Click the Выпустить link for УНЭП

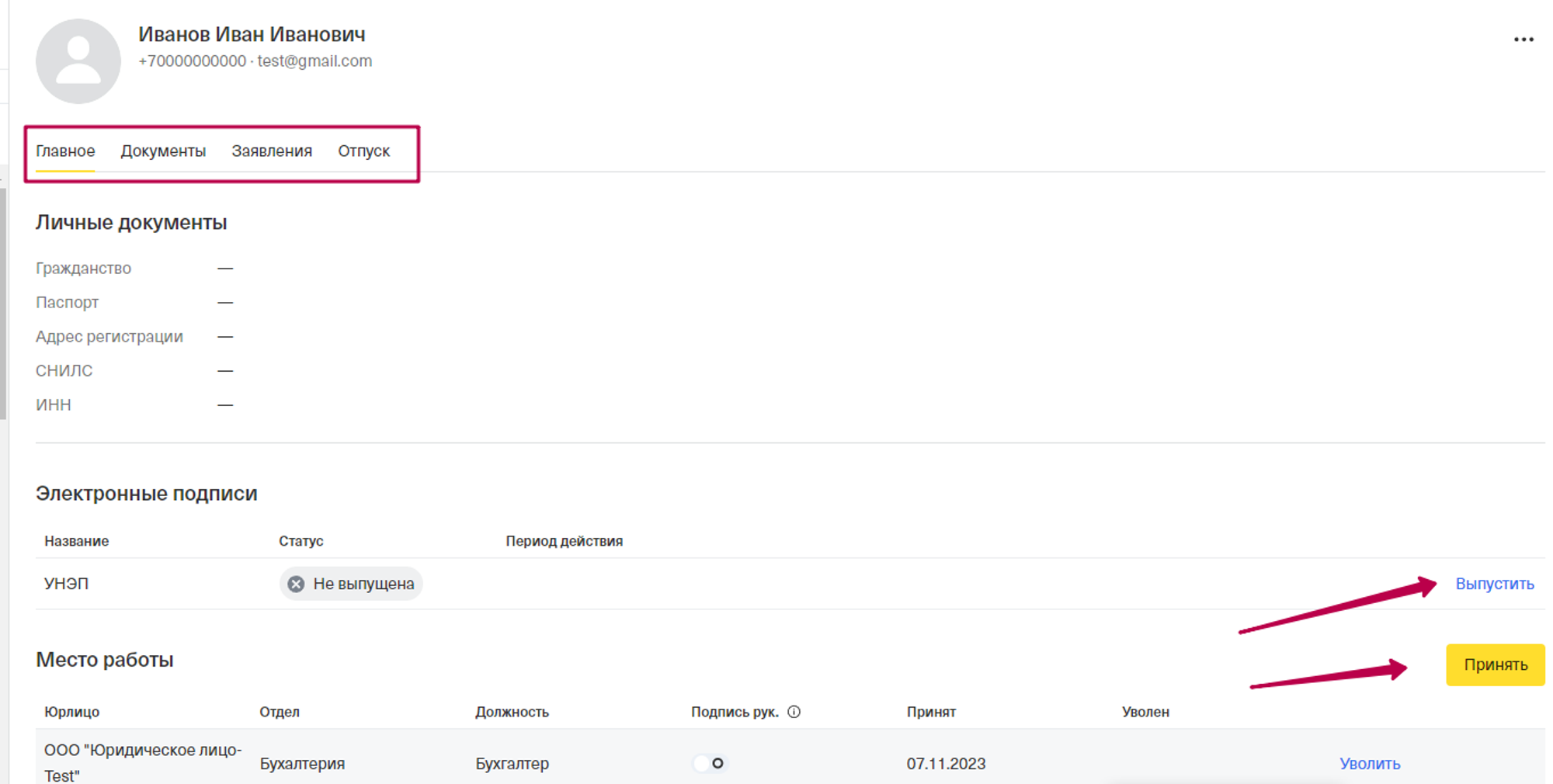coord(1494,584)
